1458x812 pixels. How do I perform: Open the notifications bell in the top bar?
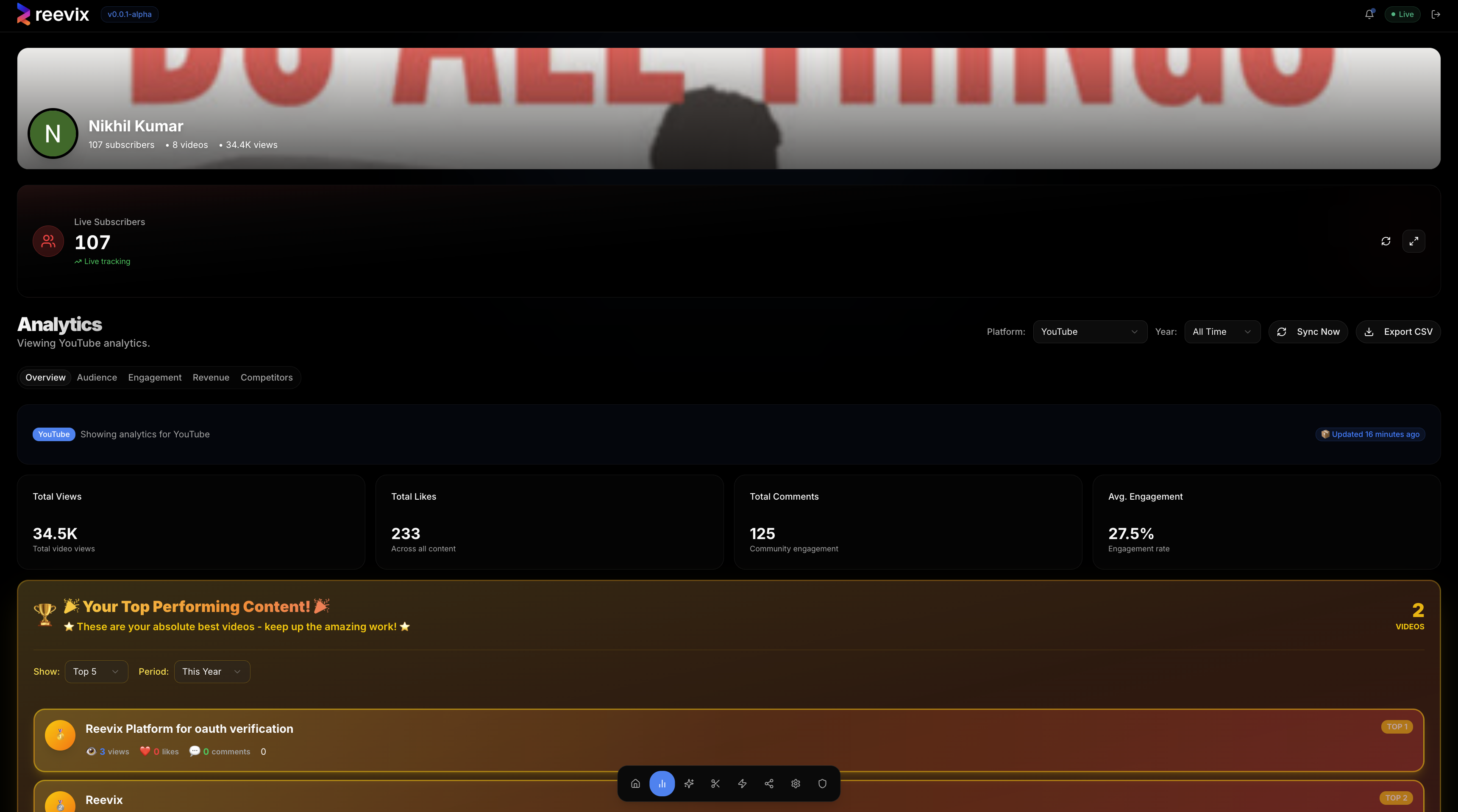tap(1369, 14)
